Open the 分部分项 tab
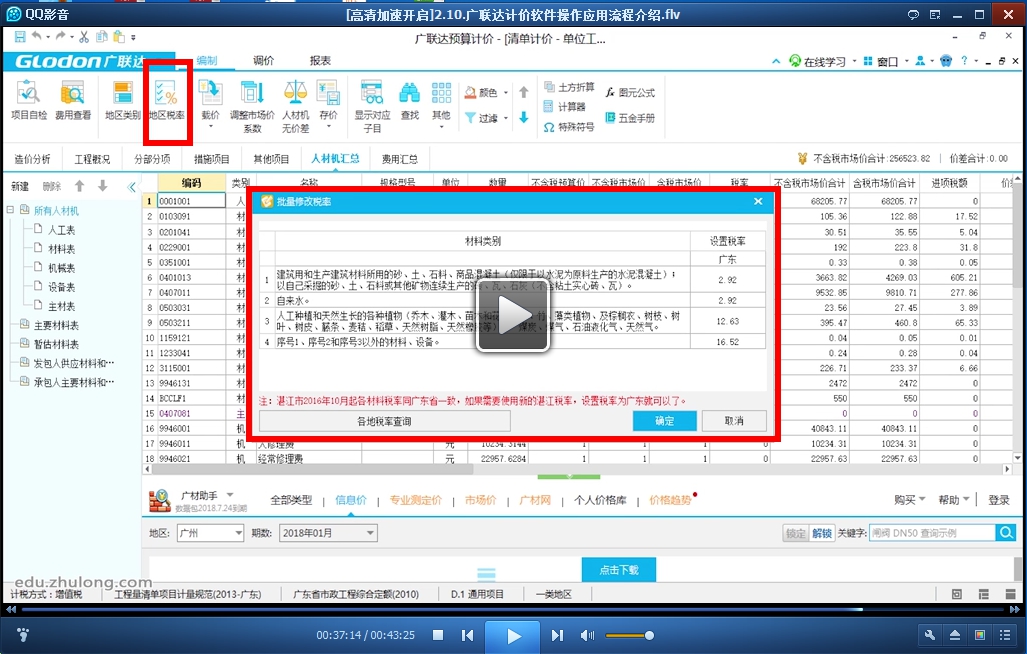This screenshot has height=654, width=1027. coord(153,159)
